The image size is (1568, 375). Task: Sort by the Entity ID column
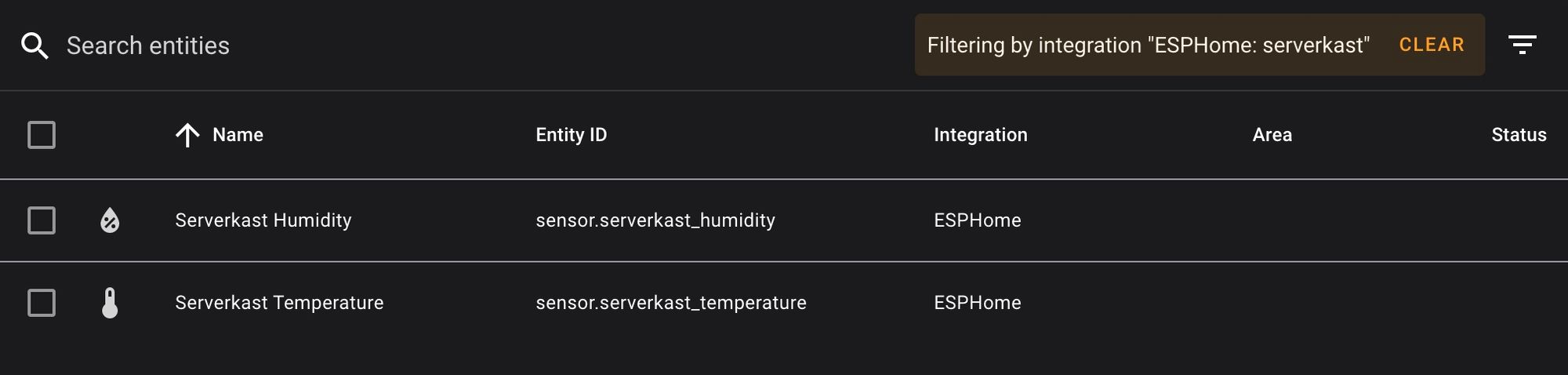(571, 135)
